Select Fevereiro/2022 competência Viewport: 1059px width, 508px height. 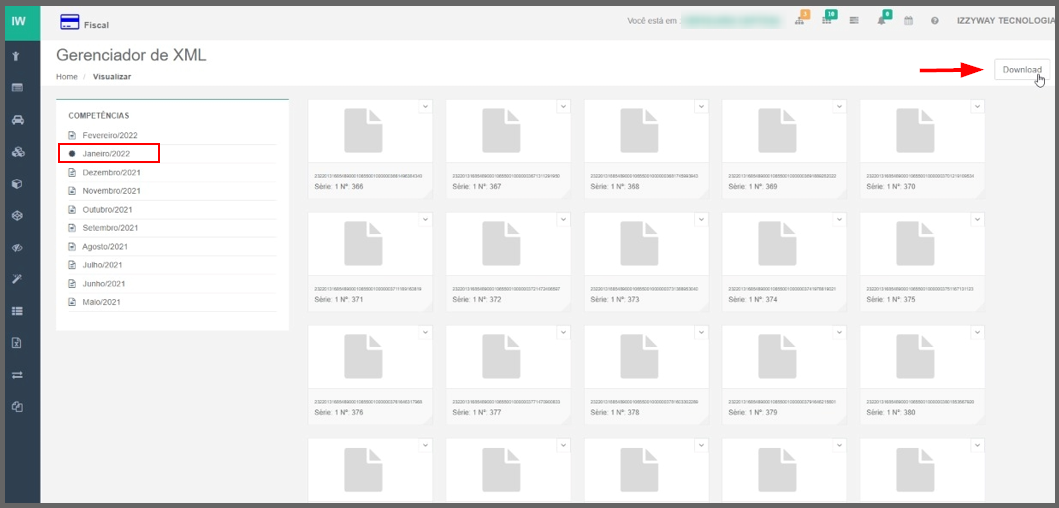pyautogui.click(x=109, y=135)
